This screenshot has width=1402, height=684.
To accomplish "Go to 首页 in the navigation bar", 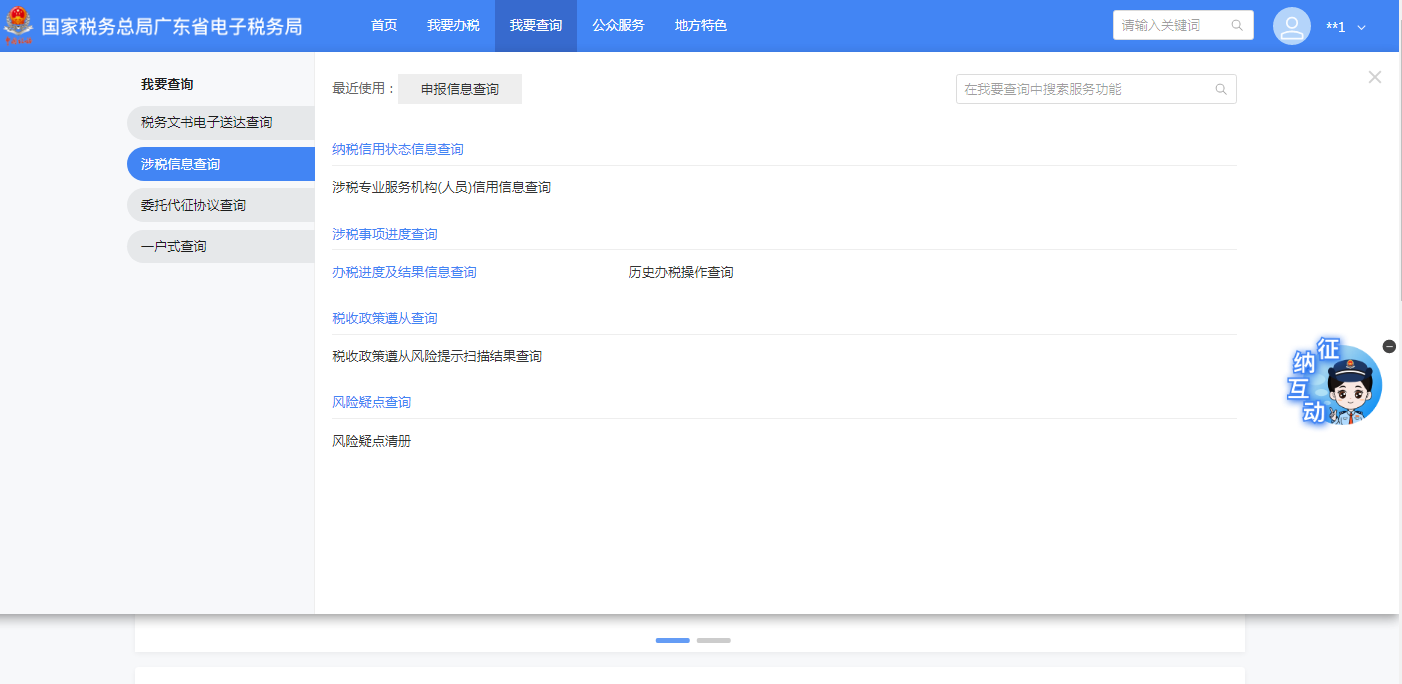I will pos(384,26).
